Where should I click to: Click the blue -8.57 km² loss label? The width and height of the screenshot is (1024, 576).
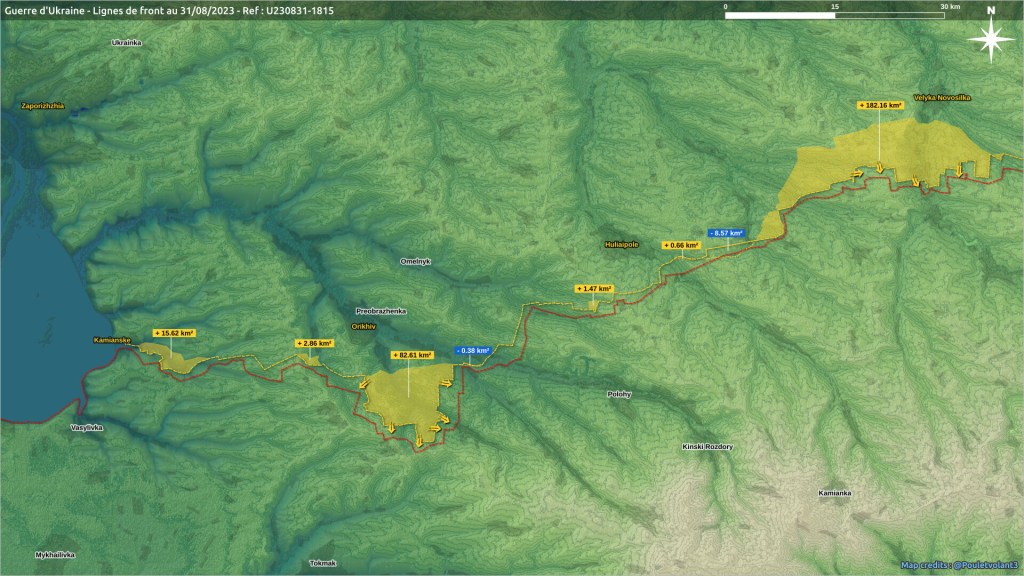pos(726,233)
